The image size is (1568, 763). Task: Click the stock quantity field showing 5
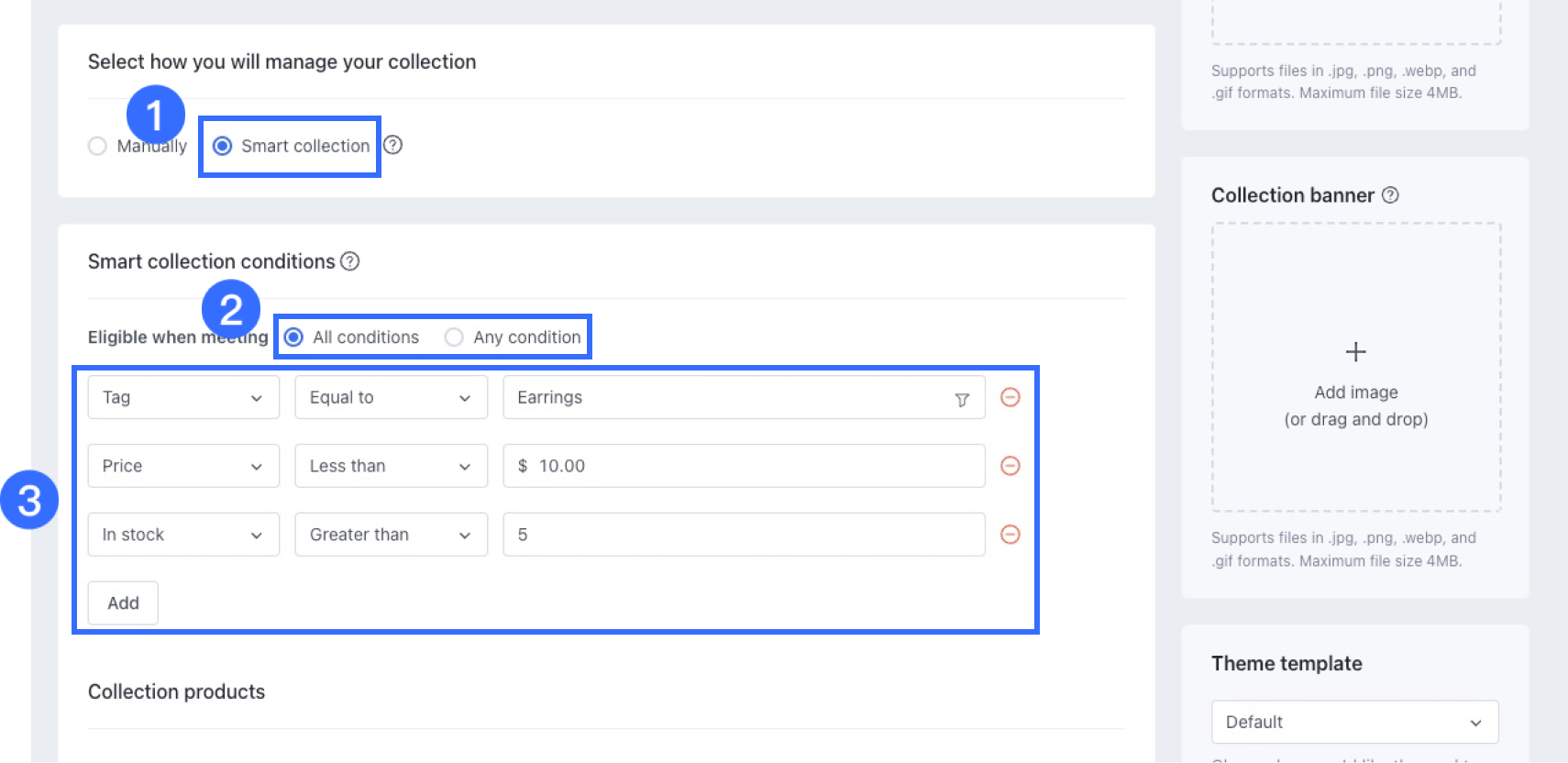pos(743,535)
